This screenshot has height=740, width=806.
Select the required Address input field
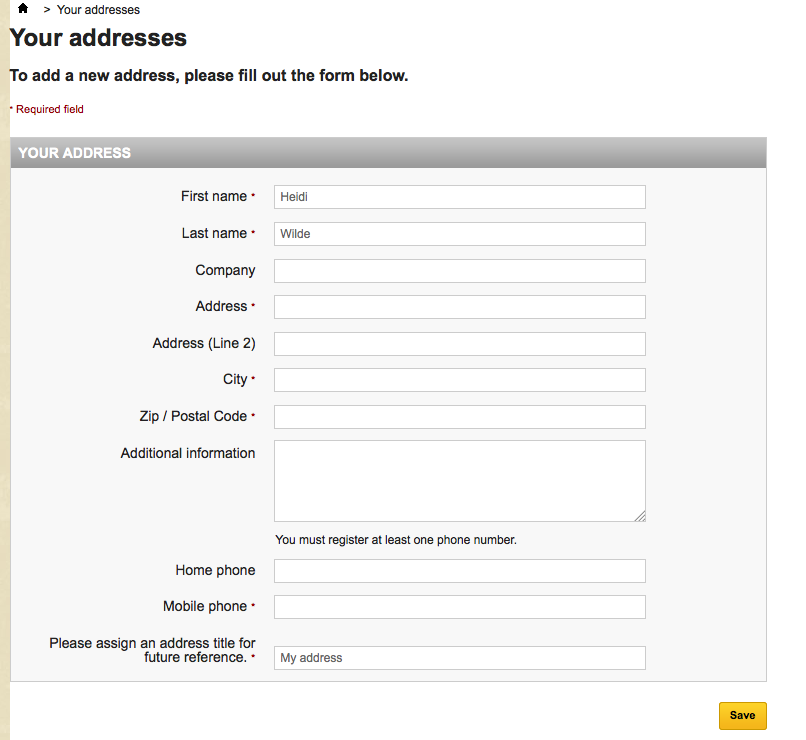[459, 307]
